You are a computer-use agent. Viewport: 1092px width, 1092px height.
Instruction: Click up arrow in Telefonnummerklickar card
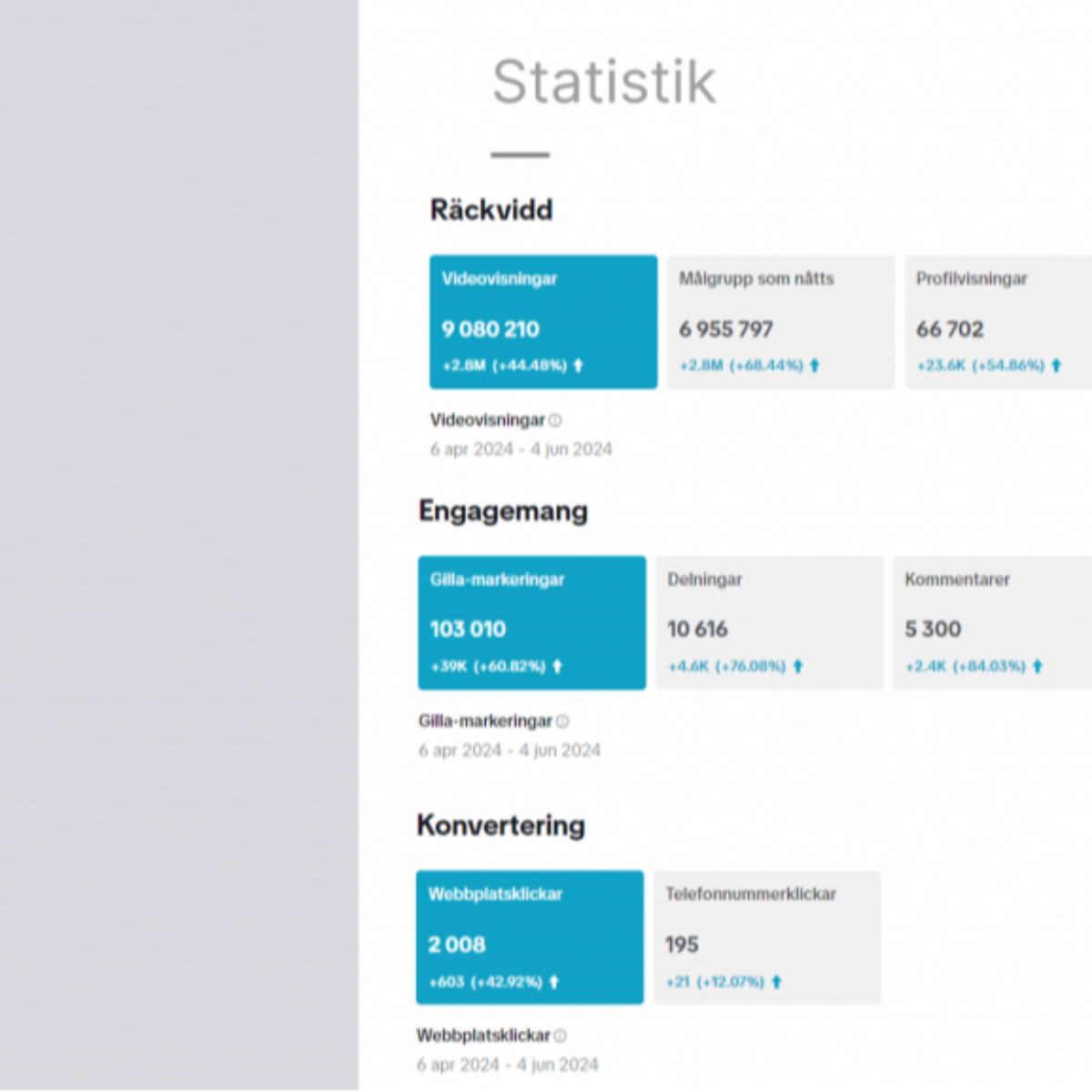point(776,982)
